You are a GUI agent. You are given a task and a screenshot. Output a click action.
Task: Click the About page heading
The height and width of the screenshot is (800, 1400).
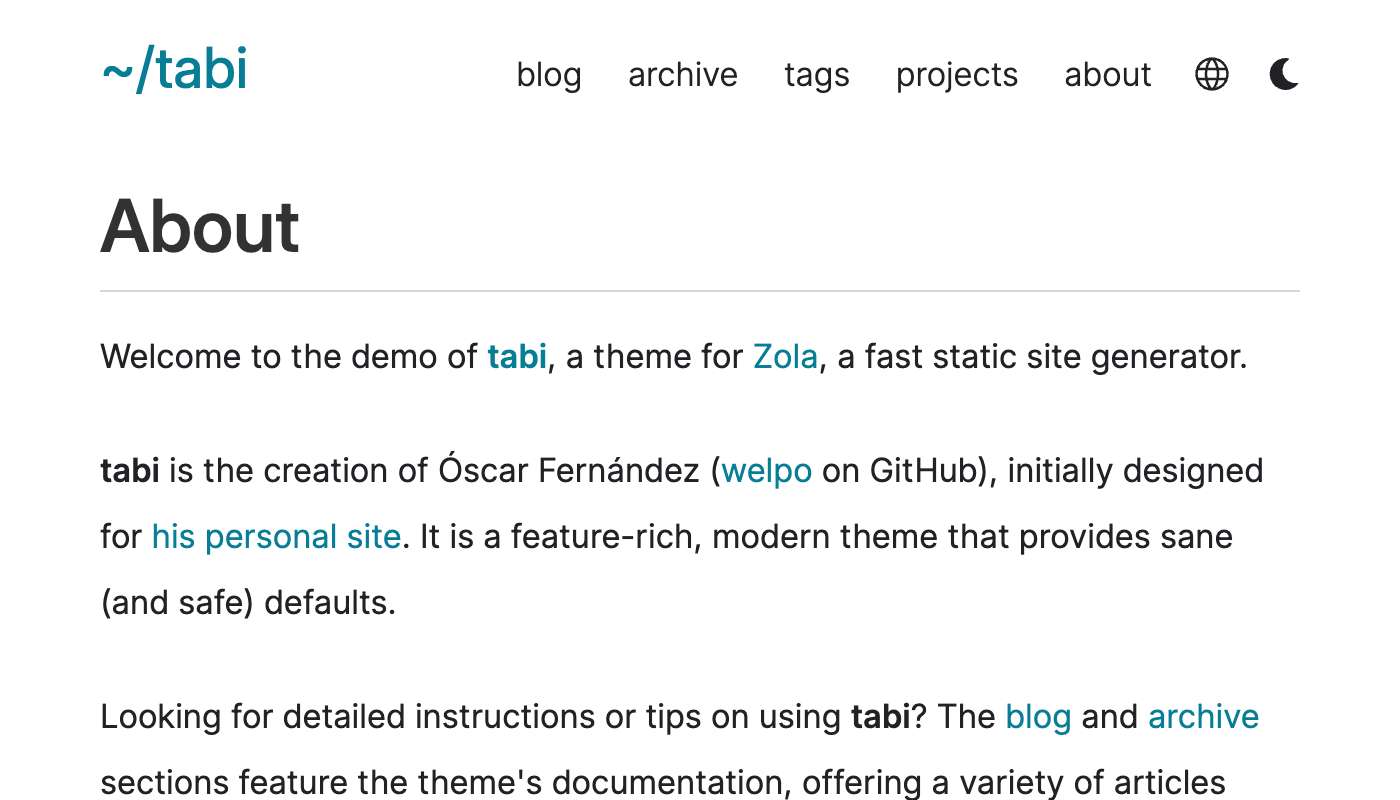coord(200,226)
